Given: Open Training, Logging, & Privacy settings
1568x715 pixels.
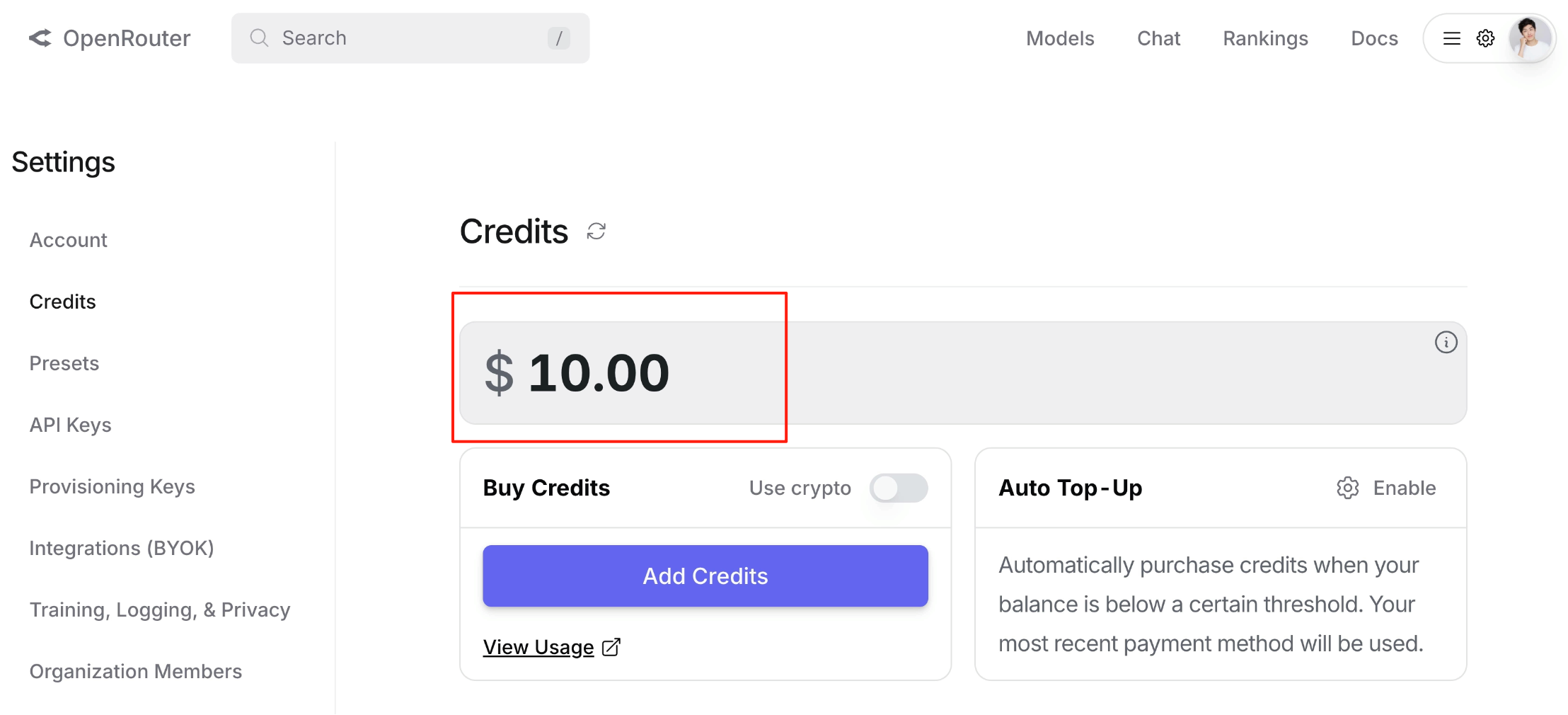Looking at the screenshot, I should tap(160, 610).
